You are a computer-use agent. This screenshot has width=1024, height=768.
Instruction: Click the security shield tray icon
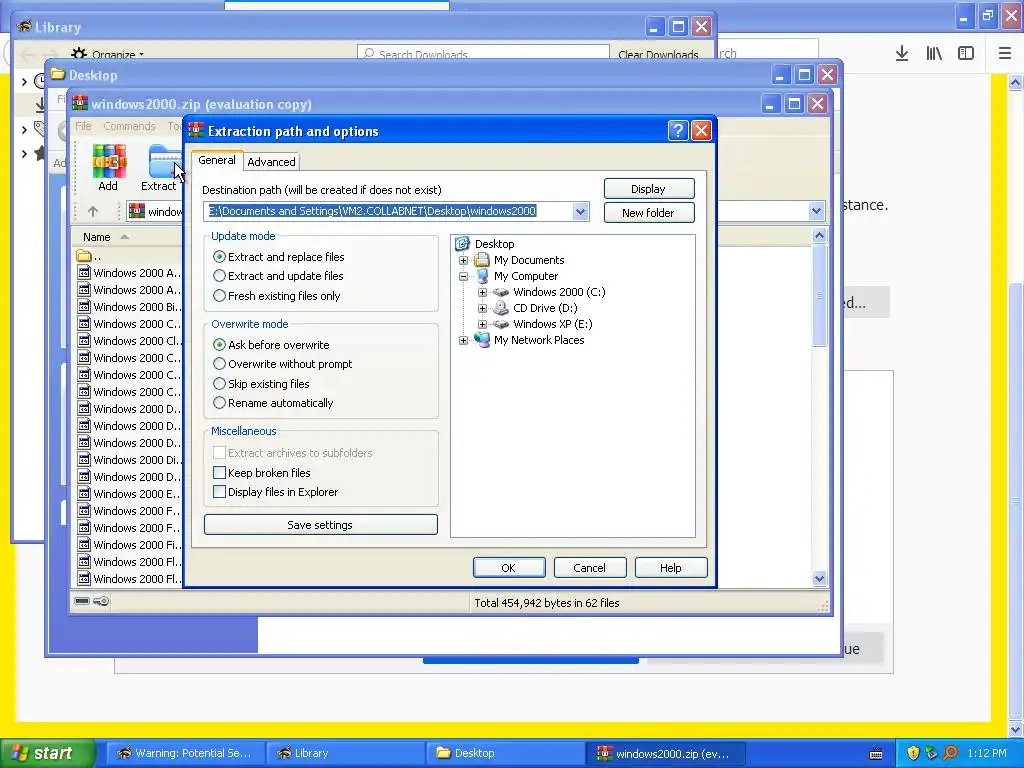pos(913,753)
